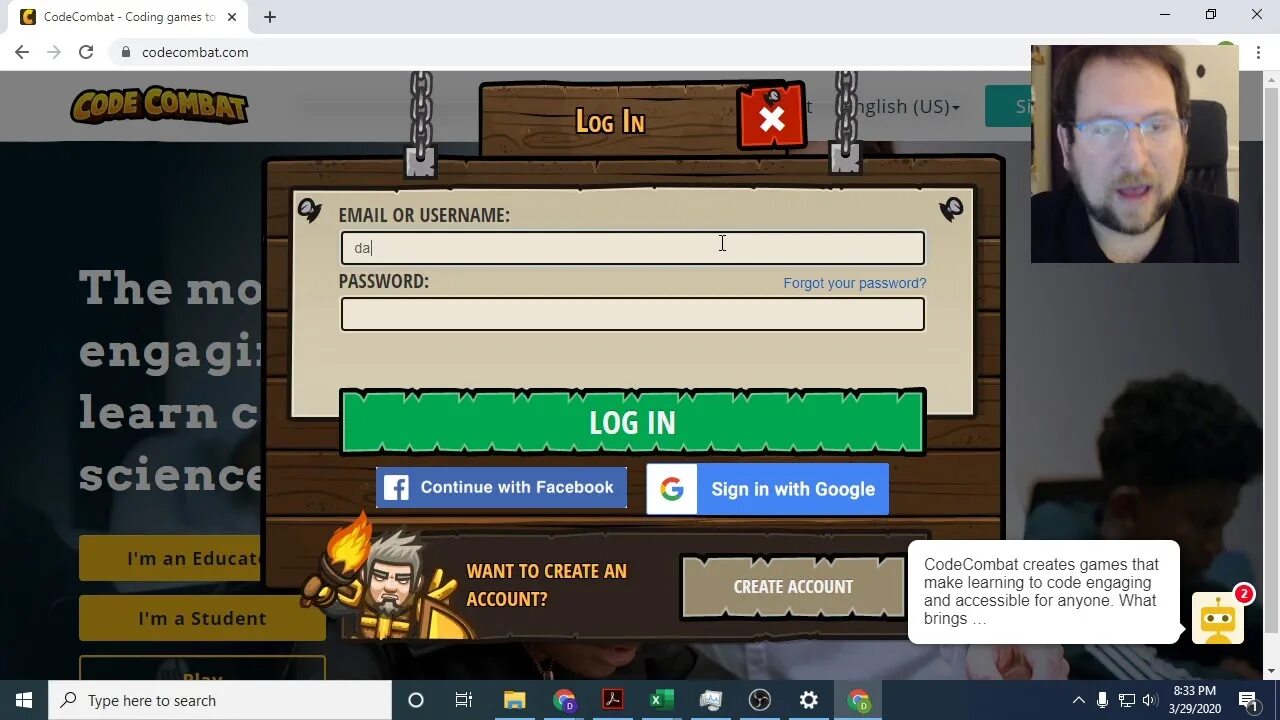Viewport: 1280px width, 720px height.
Task: Sign in with Google button
Action: 767,489
